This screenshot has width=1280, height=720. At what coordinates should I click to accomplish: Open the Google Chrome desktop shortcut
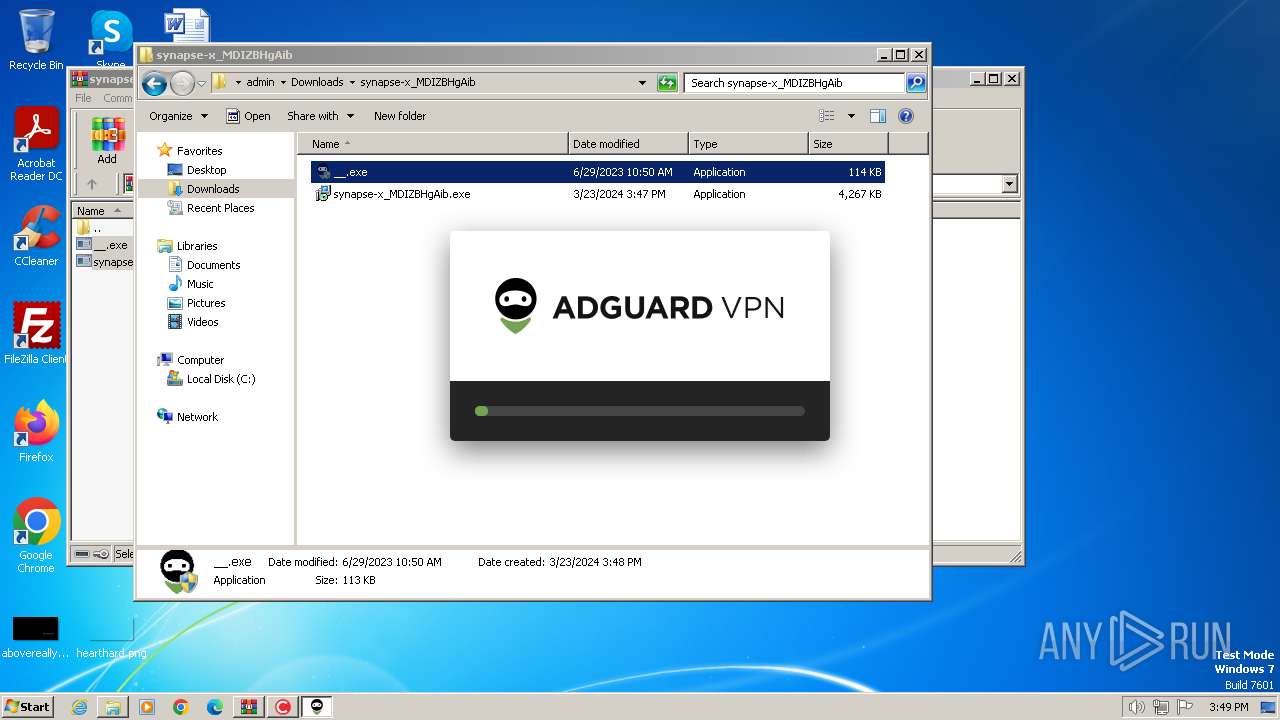pos(36,536)
